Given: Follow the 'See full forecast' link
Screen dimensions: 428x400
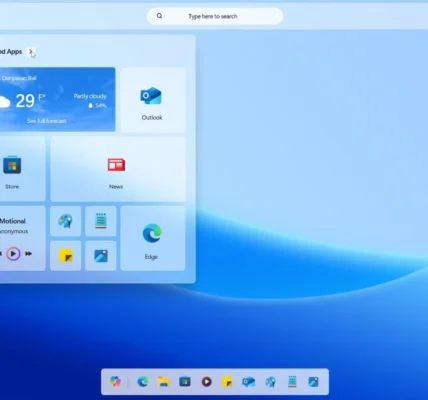Looking at the screenshot, I should pyautogui.click(x=47, y=121).
